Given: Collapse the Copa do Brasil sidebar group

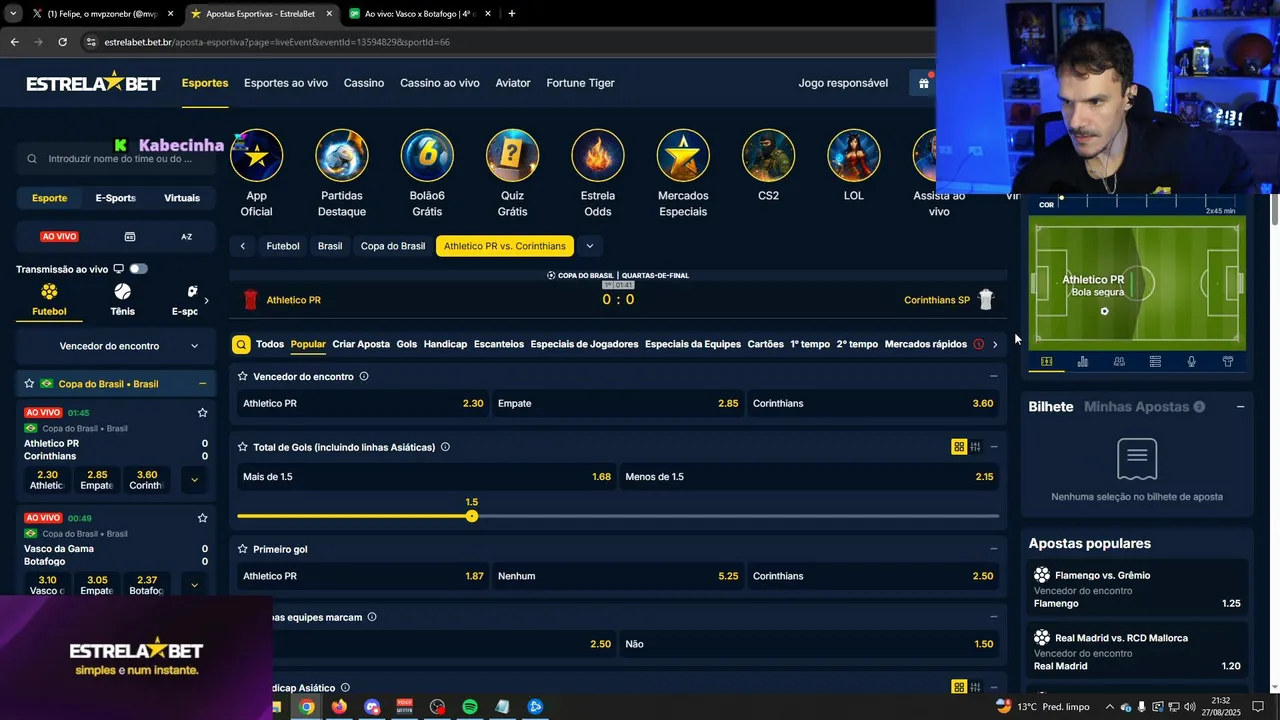Looking at the screenshot, I should (x=202, y=384).
